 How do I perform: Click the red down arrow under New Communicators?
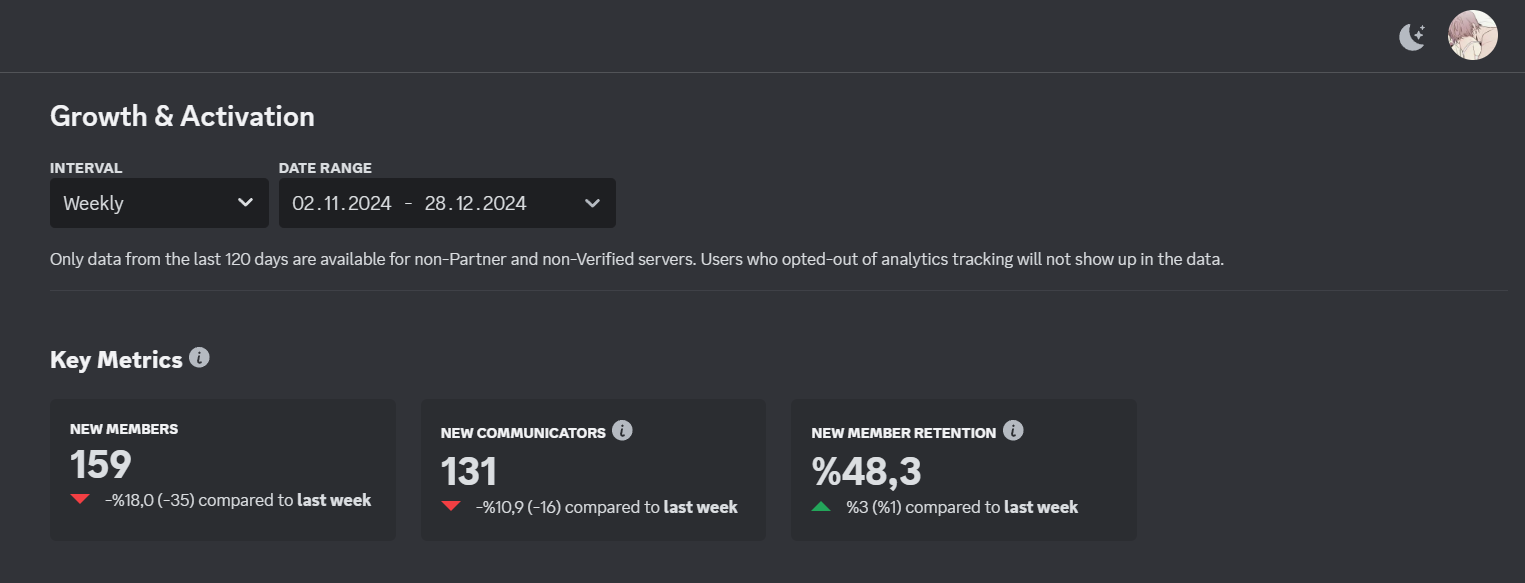point(451,506)
